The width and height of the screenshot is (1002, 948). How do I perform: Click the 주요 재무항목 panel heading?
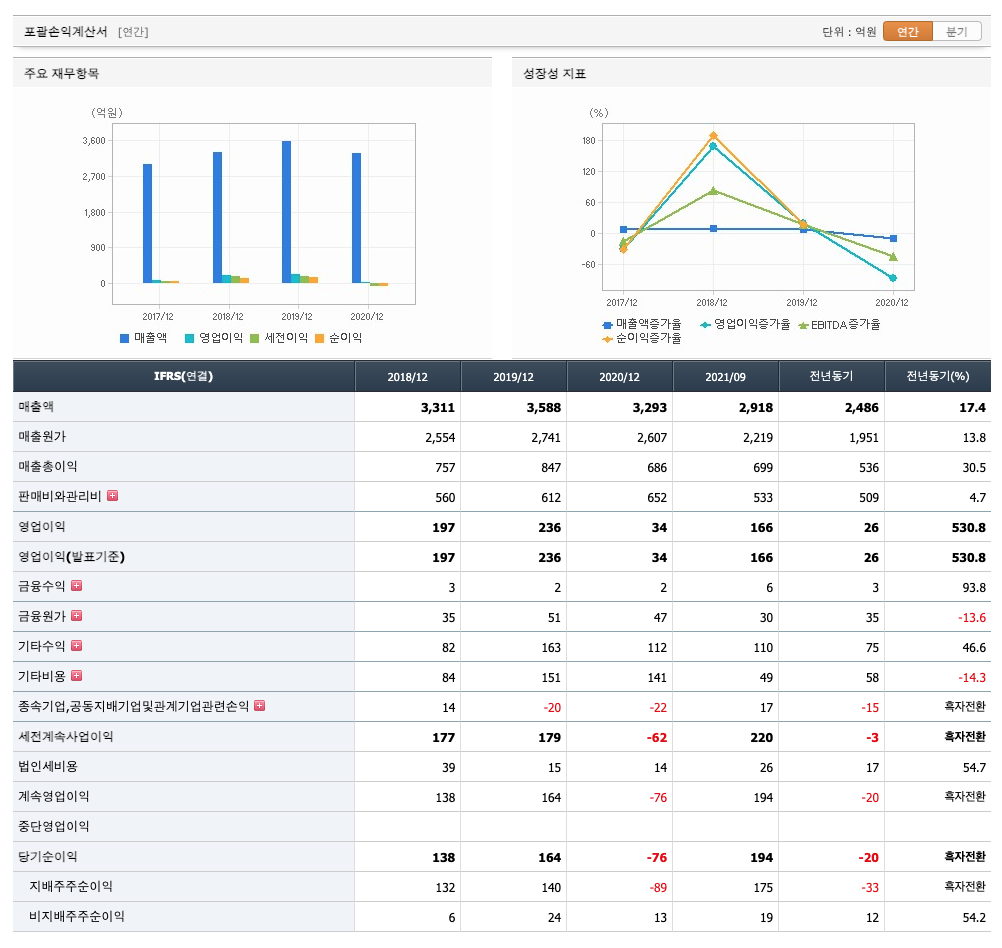[x=61, y=74]
